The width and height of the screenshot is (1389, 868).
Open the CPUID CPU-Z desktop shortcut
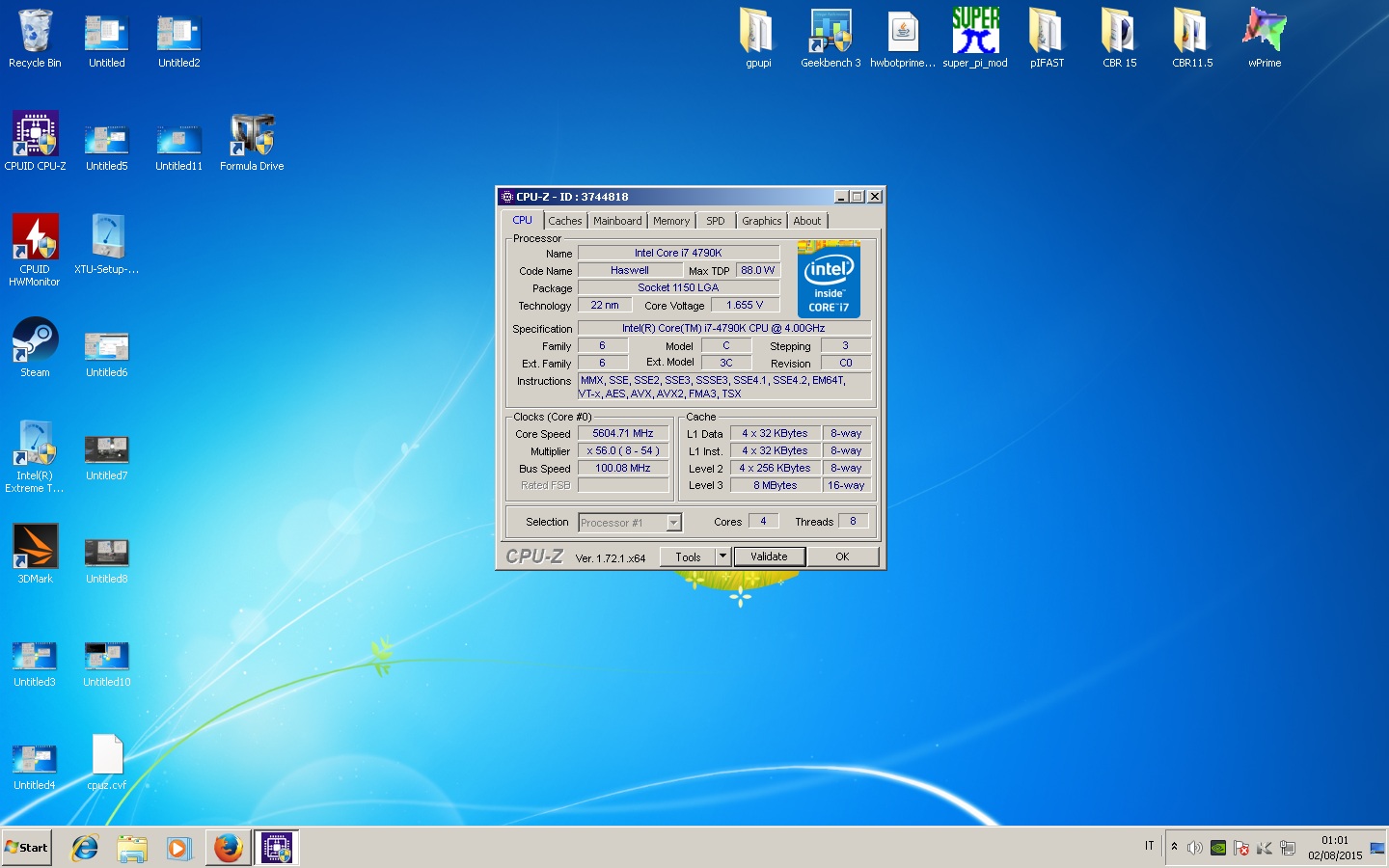35,142
